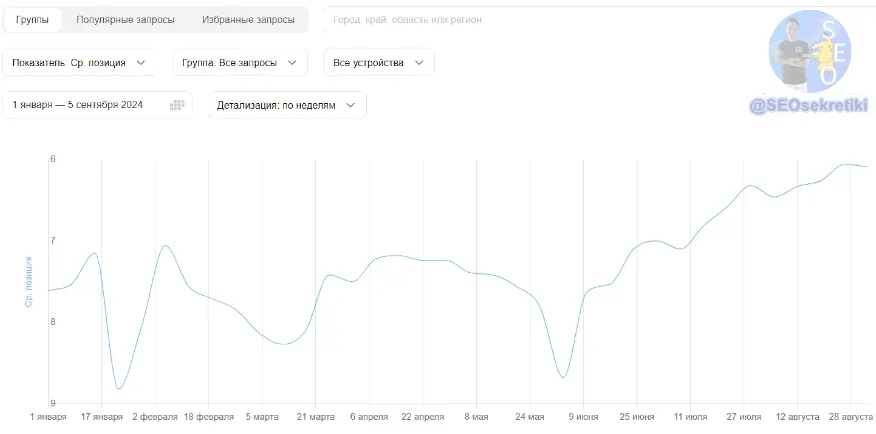Click the 11 июля date marker

[x=689, y=417]
